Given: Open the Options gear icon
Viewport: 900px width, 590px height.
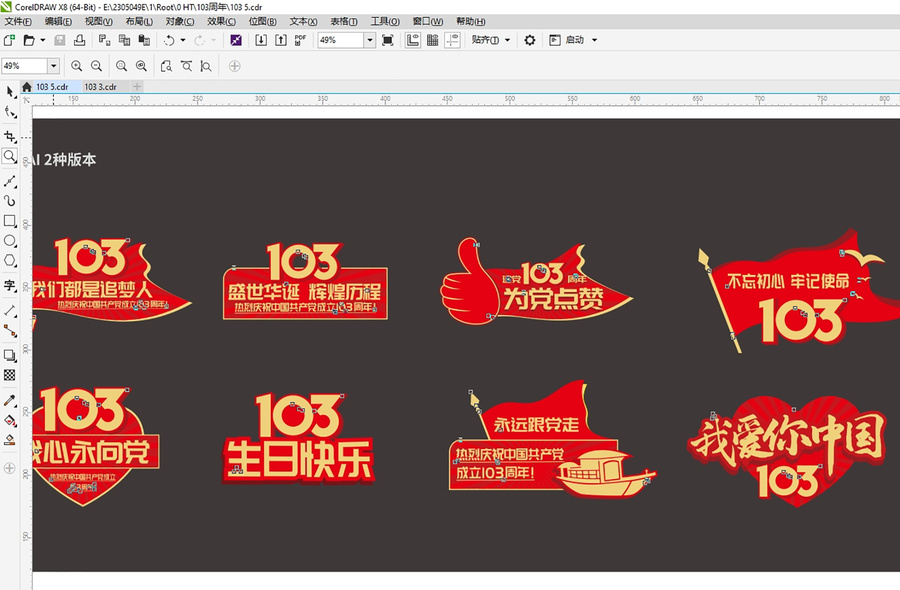Looking at the screenshot, I should pyautogui.click(x=530, y=40).
